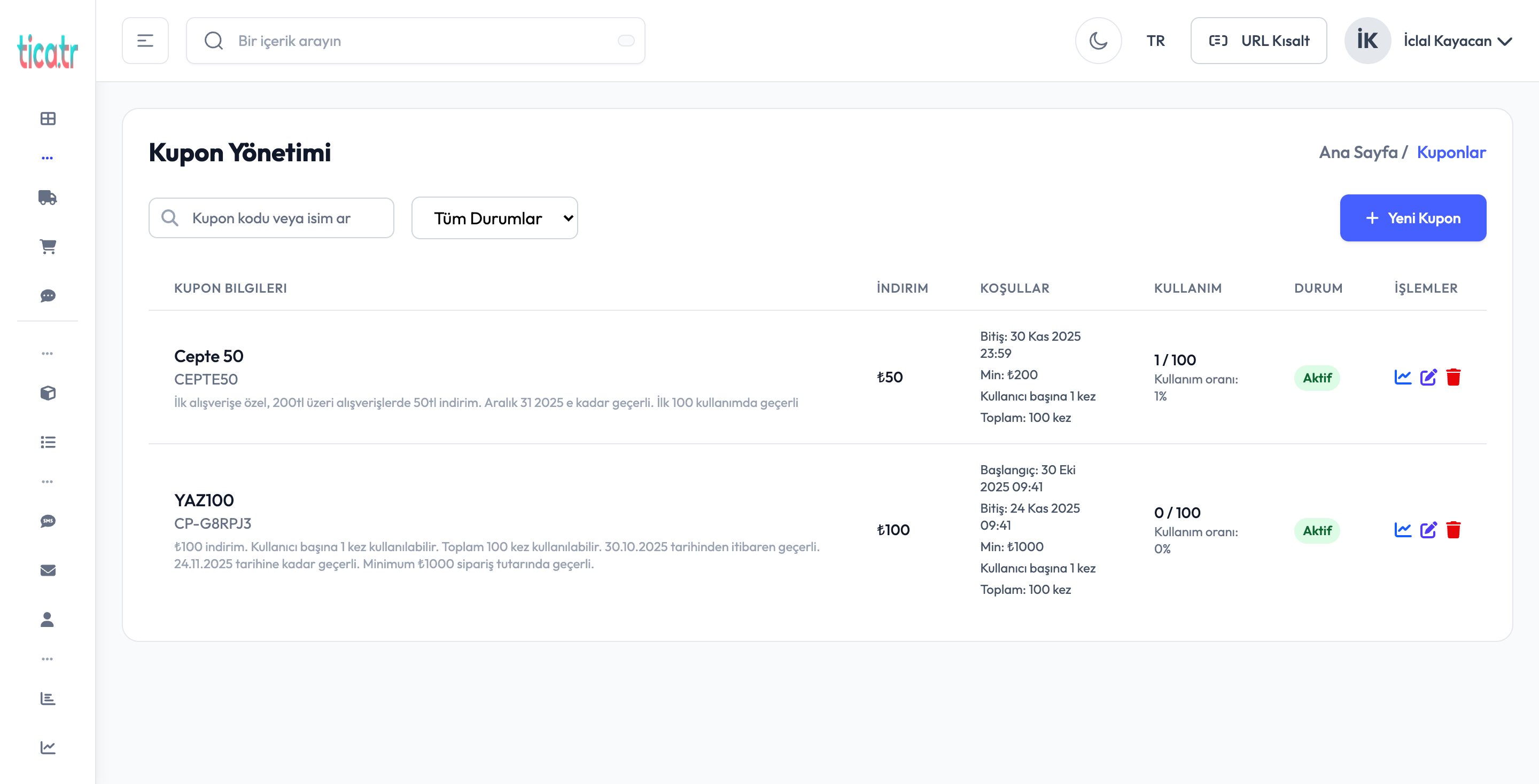
Task: Click the Yeni Kupon button
Action: pos(1412,218)
